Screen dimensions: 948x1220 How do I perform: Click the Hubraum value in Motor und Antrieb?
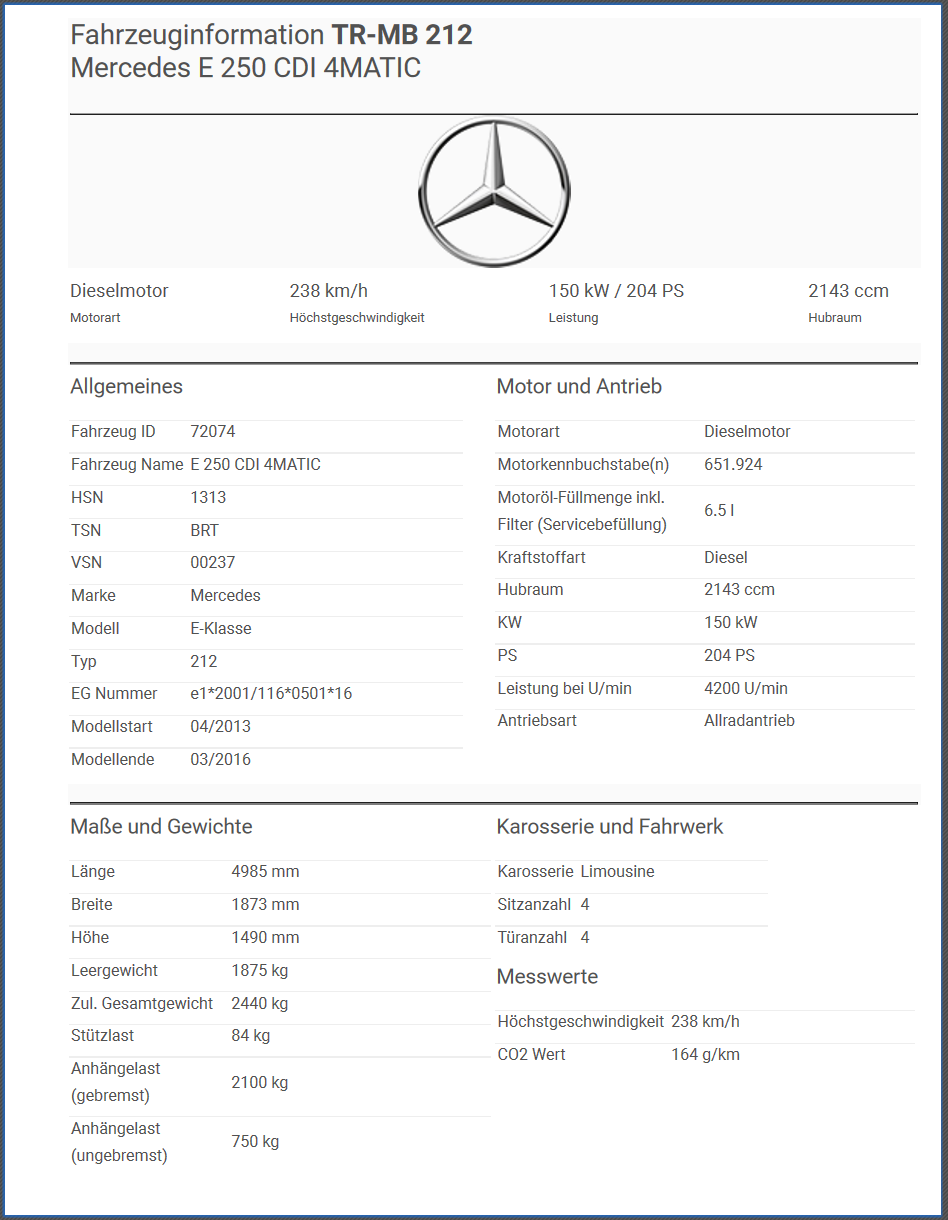tap(739, 590)
